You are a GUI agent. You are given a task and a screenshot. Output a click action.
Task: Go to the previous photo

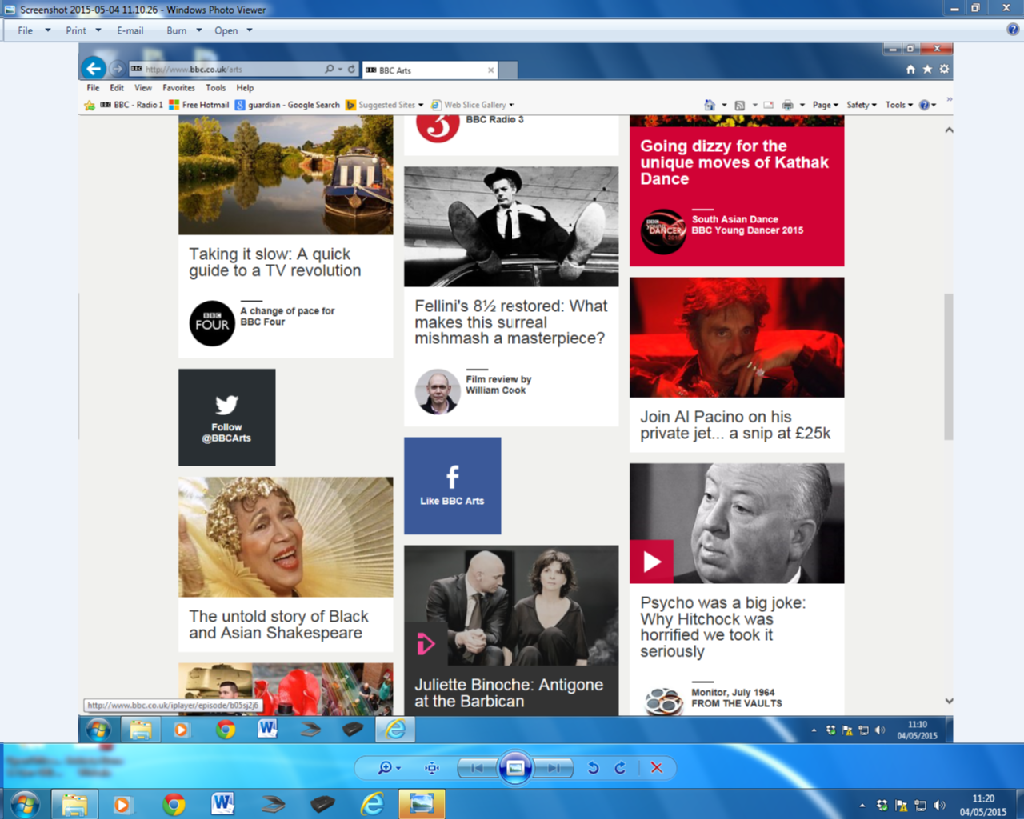pos(477,768)
